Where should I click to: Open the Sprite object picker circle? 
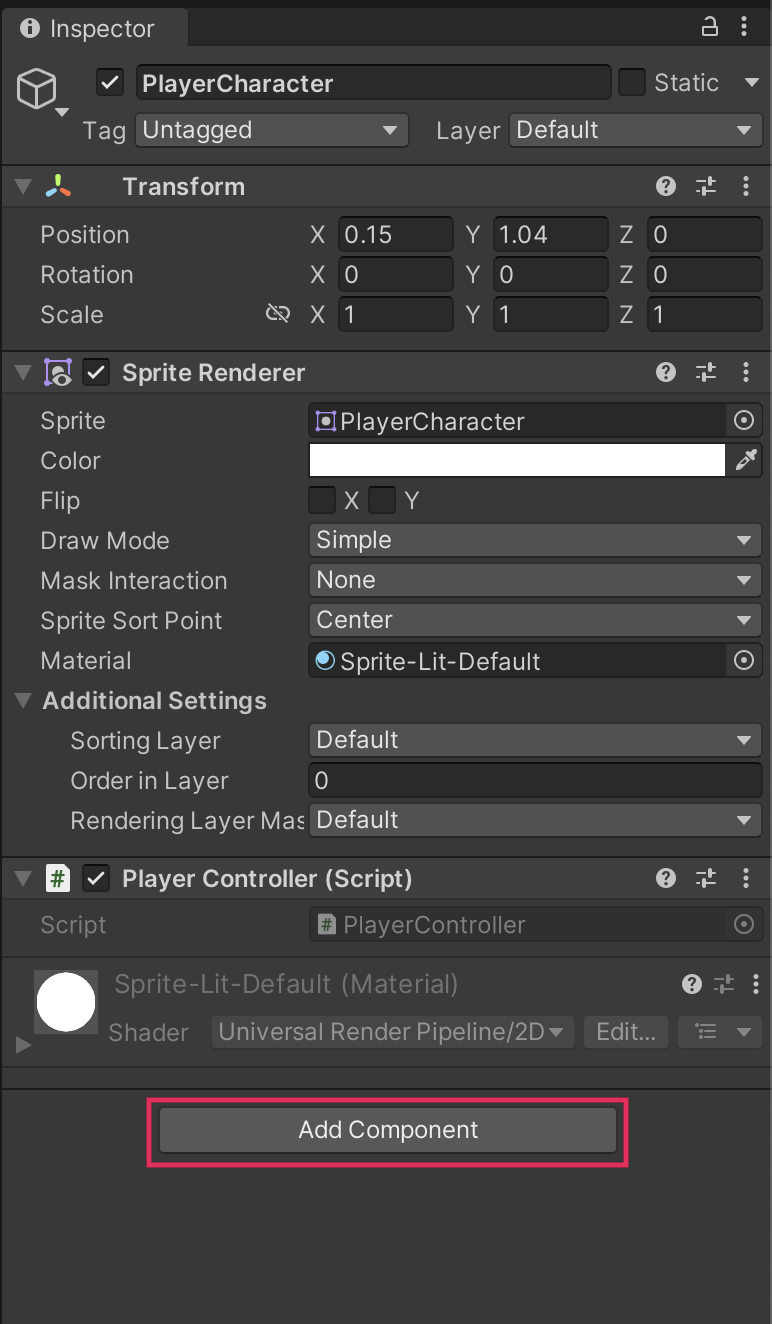[x=743, y=421]
